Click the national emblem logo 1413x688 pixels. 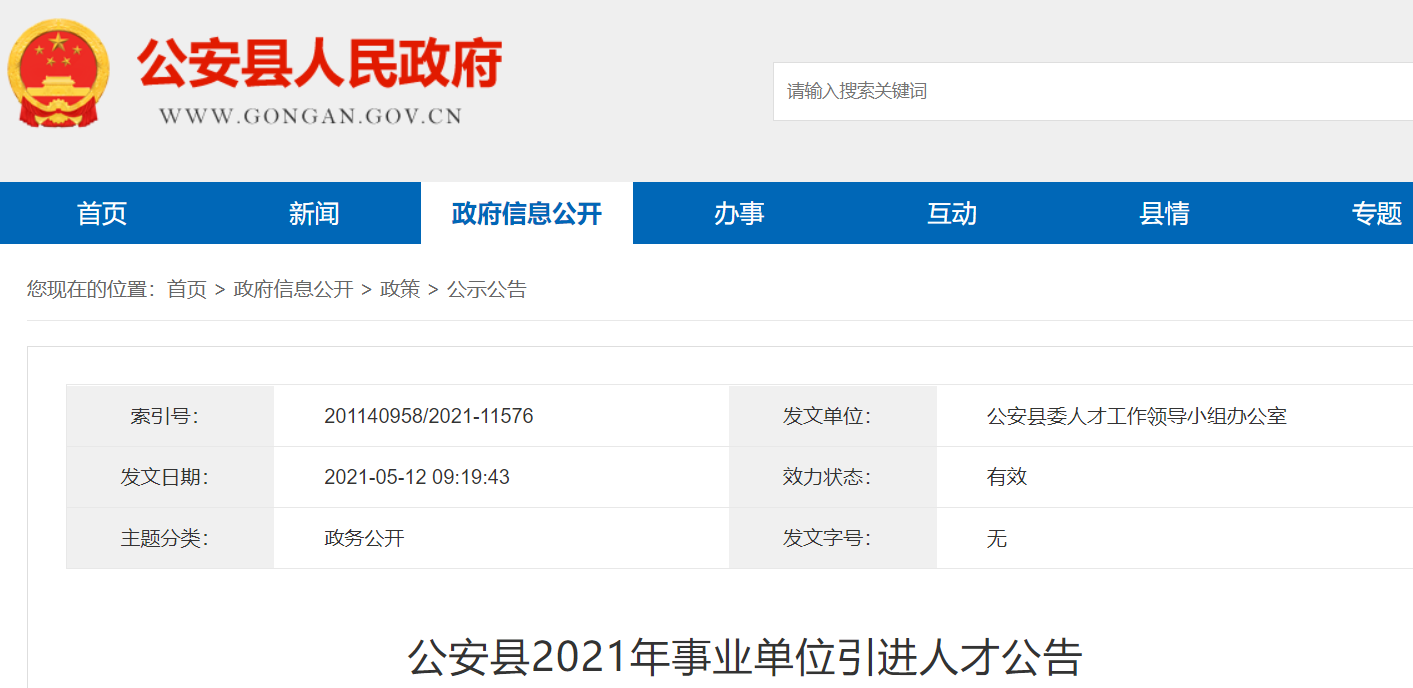(x=59, y=74)
